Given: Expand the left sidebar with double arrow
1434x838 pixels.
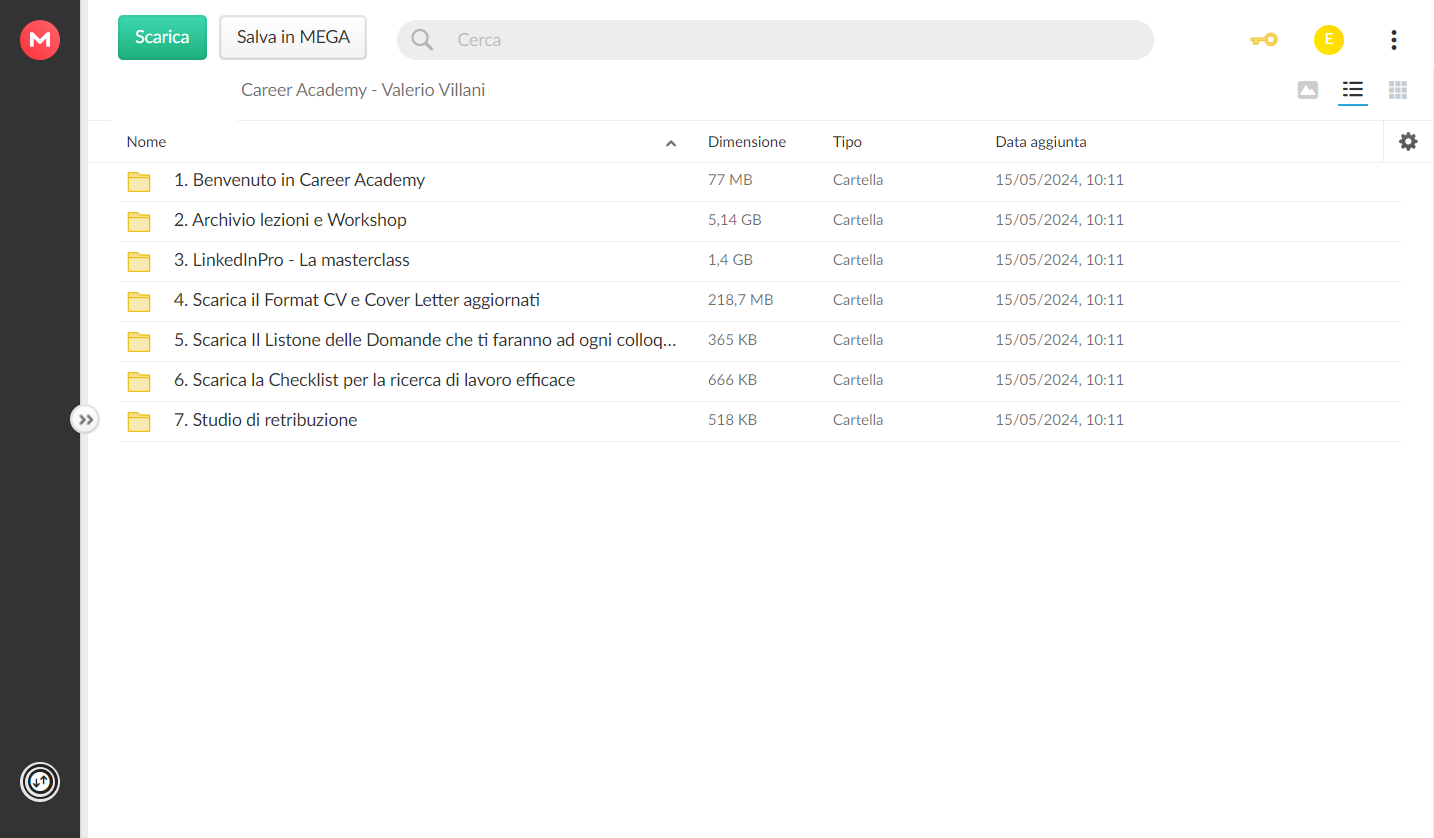Looking at the screenshot, I should pyautogui.click(x=86, y=420).
